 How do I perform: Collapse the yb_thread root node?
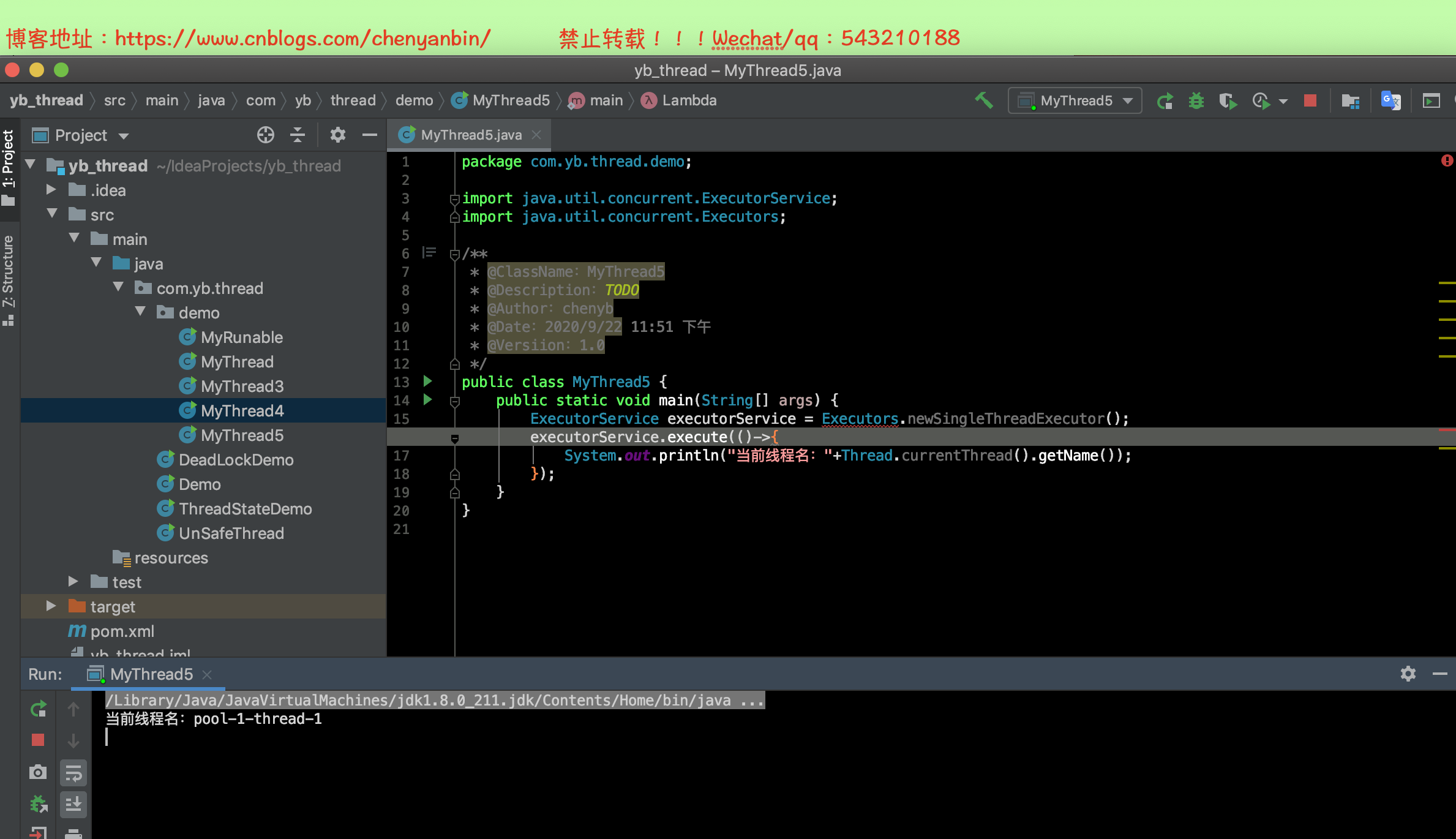click(31, 165)
